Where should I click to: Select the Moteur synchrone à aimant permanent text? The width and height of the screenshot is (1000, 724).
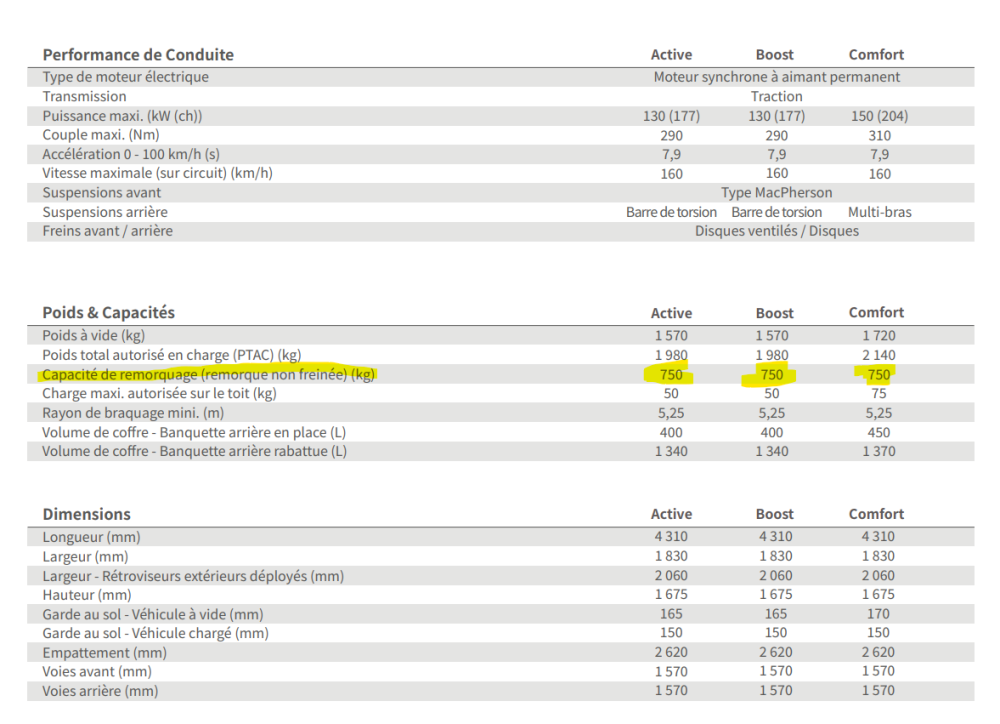tap(776, 77)
